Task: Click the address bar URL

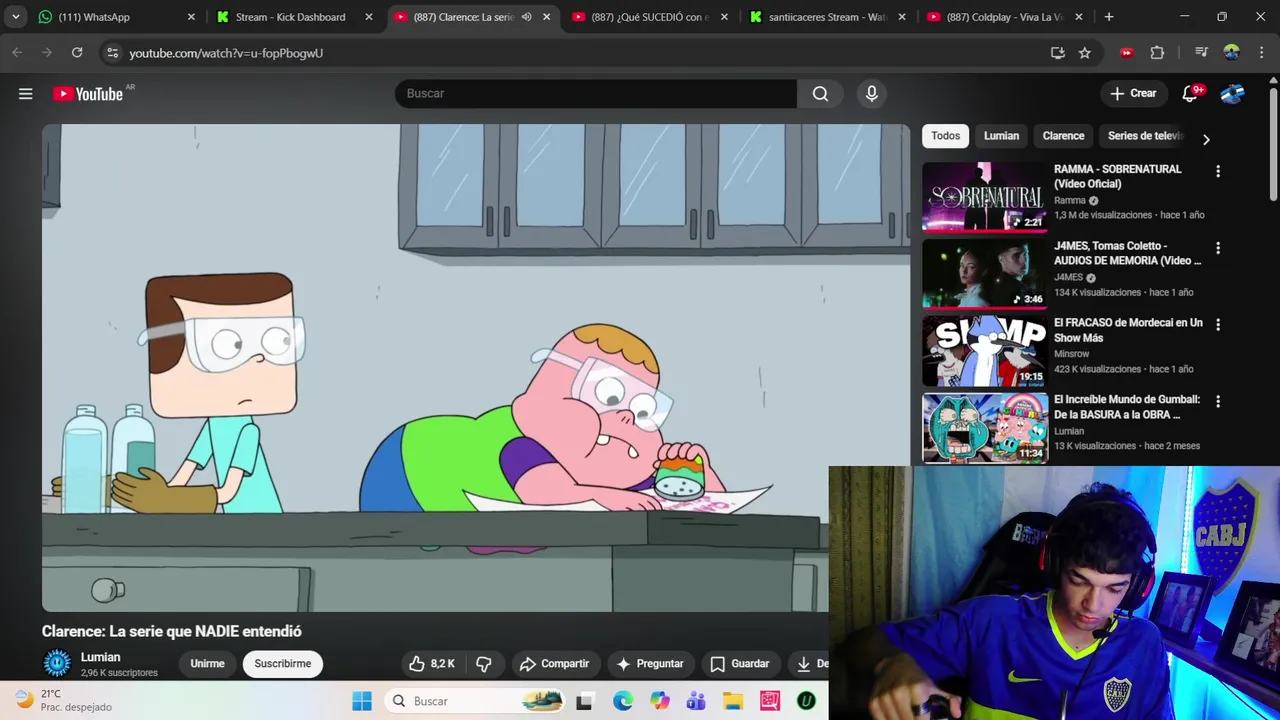Action: coord(226,53)
